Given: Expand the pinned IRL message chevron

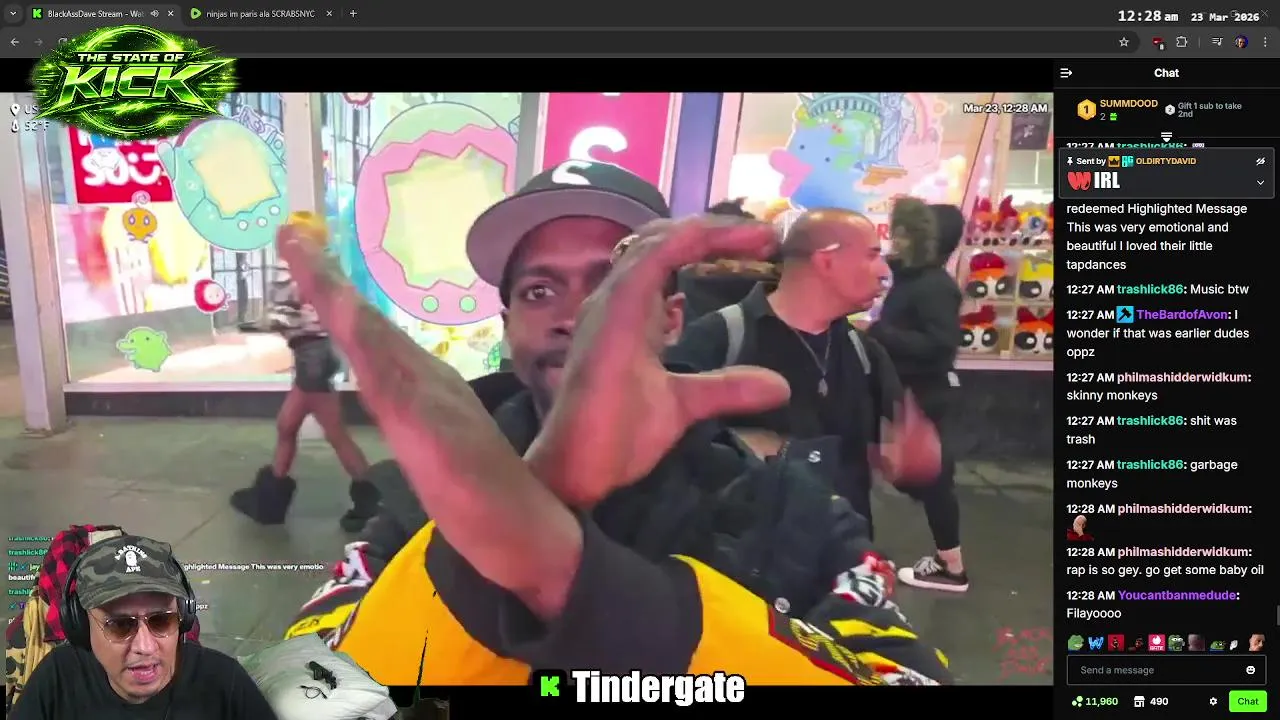Looking at the screenshot, I should [x=1260, y=183].
